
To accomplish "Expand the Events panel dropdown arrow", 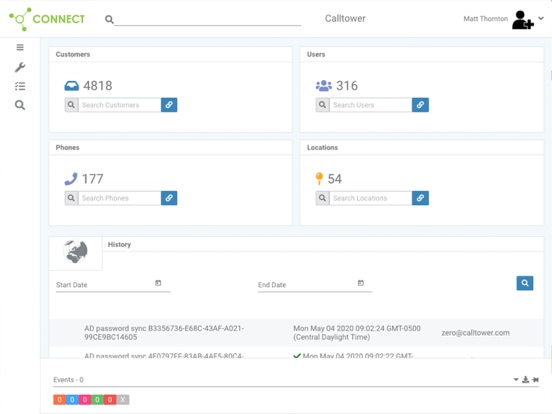I will click(x=516, y=380).
